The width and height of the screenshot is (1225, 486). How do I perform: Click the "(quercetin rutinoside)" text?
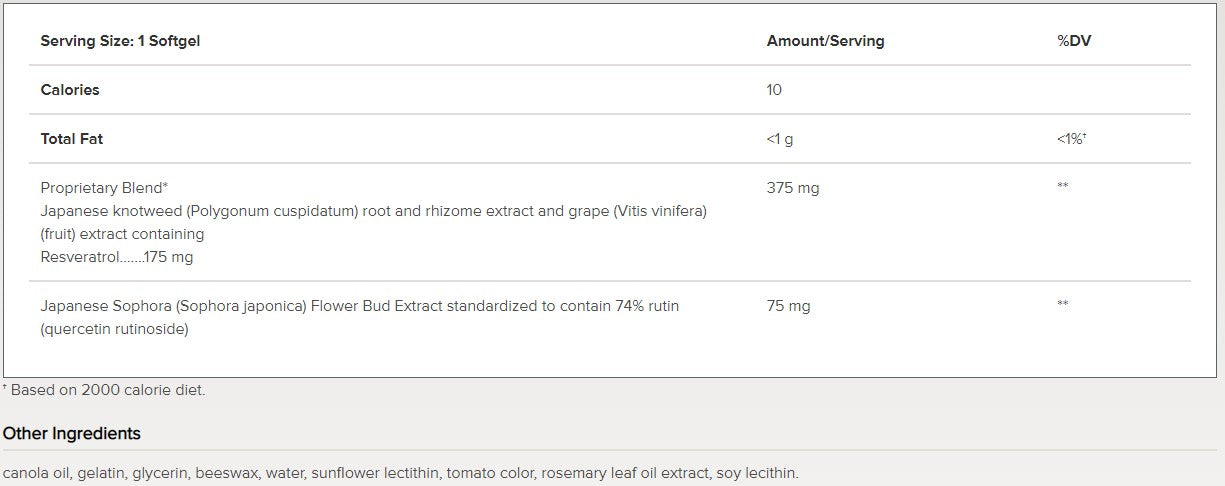point(115,329)
